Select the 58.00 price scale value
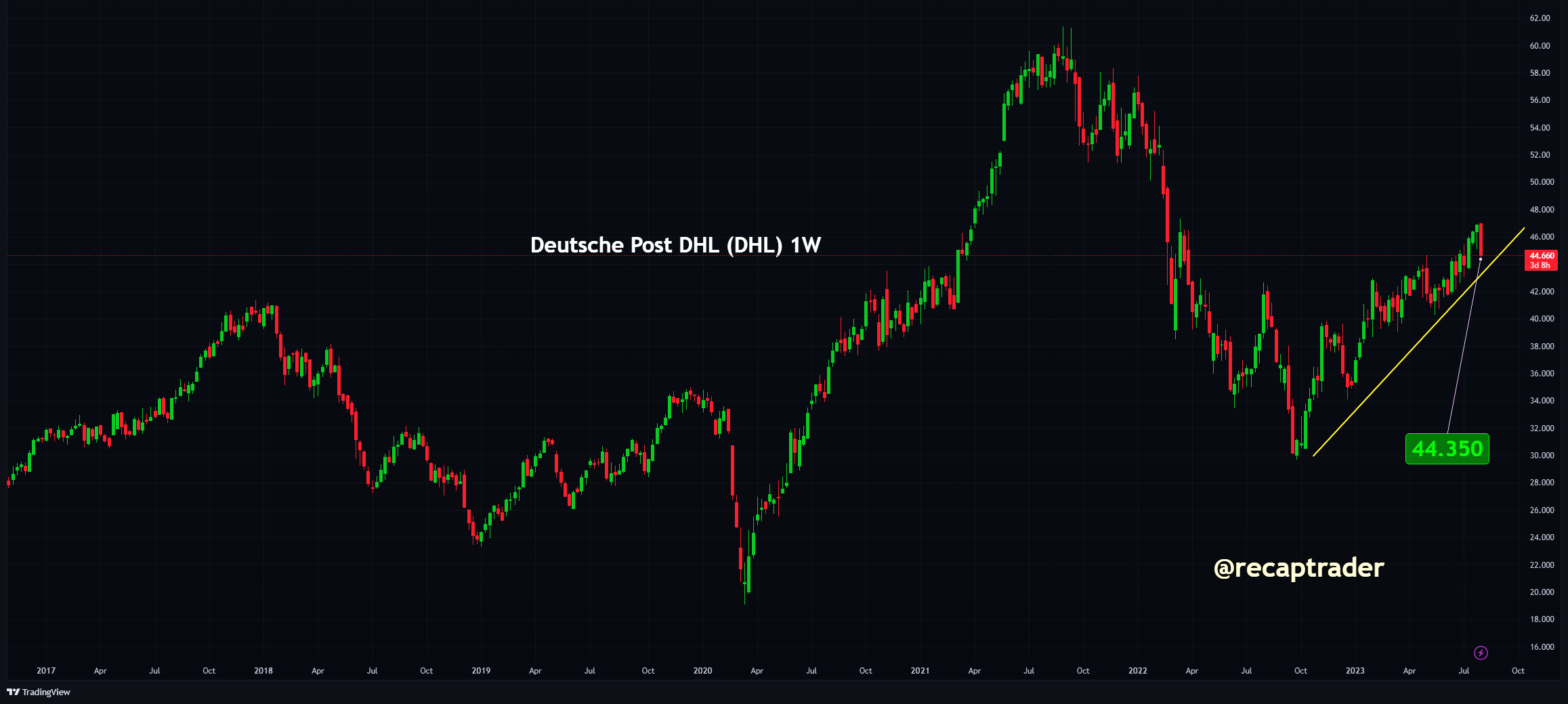This screenshot has width=1568, height=704. 1540,73
